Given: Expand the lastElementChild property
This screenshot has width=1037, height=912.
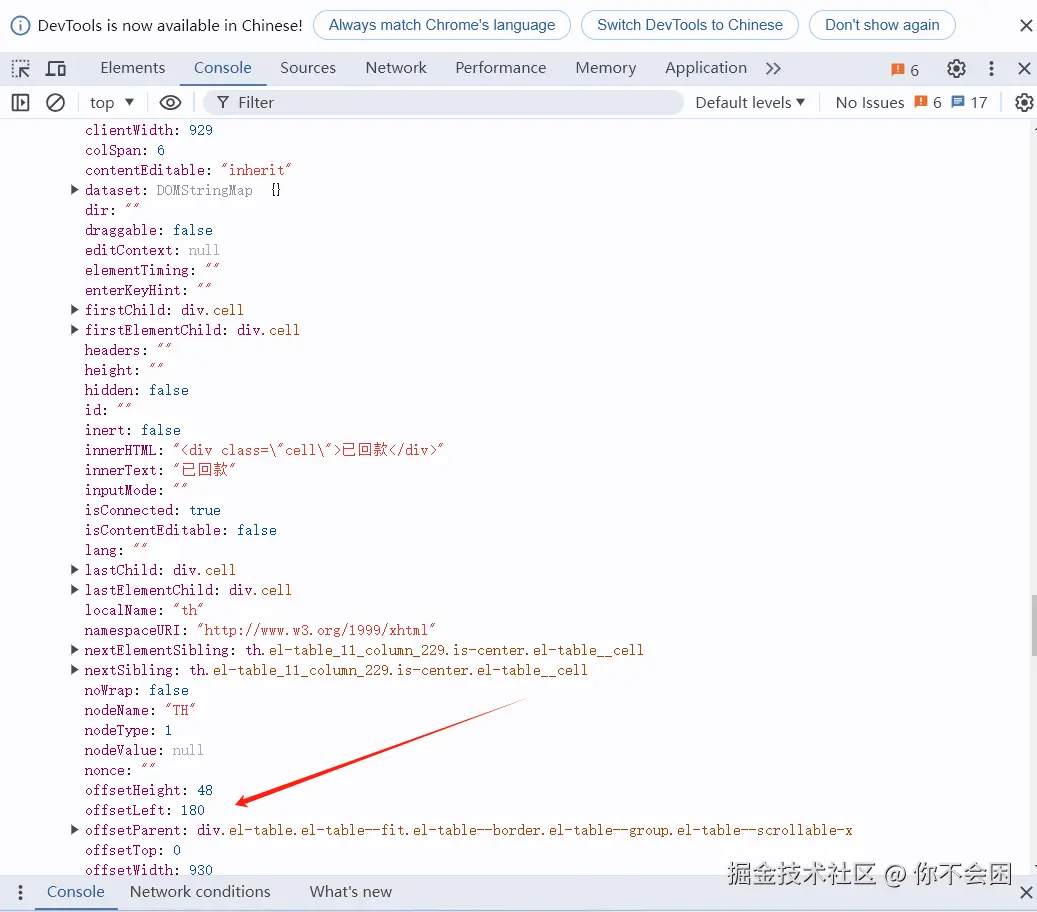Looking at the screenshot, I should pyautogui.click(x=75, y=589).
